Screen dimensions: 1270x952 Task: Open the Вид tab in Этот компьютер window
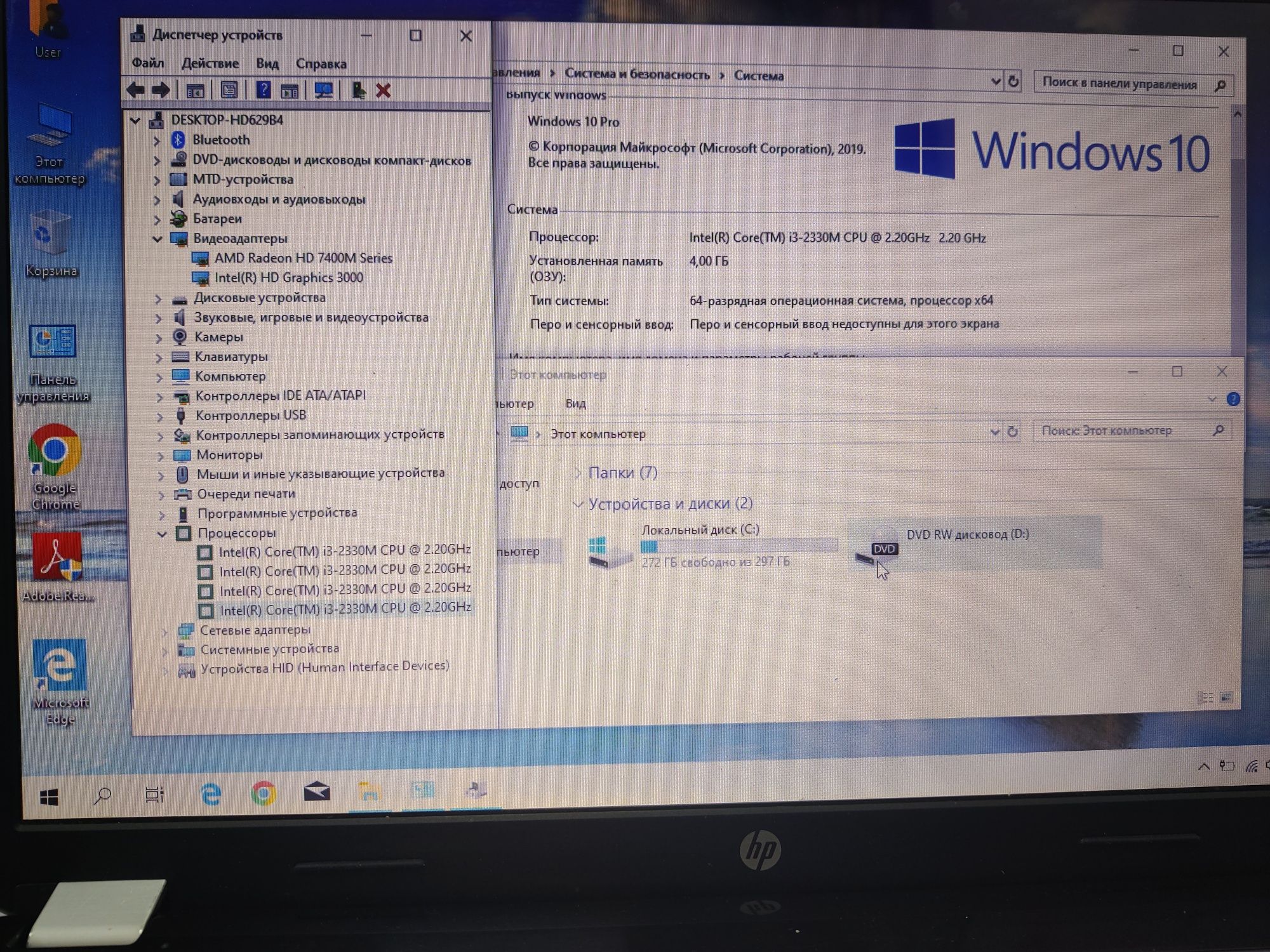point(575,403)
